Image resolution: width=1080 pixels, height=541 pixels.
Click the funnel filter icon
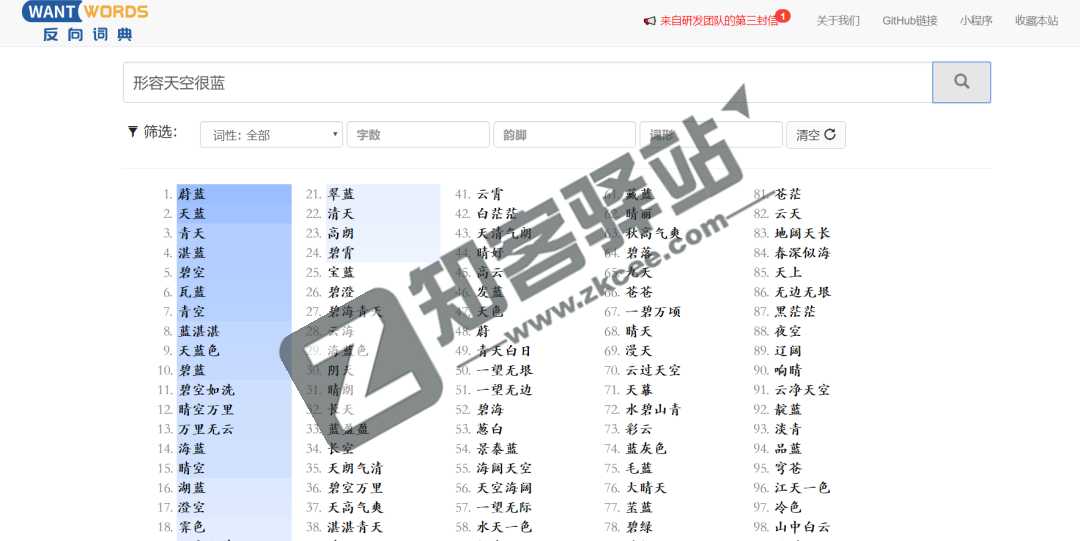coord(133,132)
